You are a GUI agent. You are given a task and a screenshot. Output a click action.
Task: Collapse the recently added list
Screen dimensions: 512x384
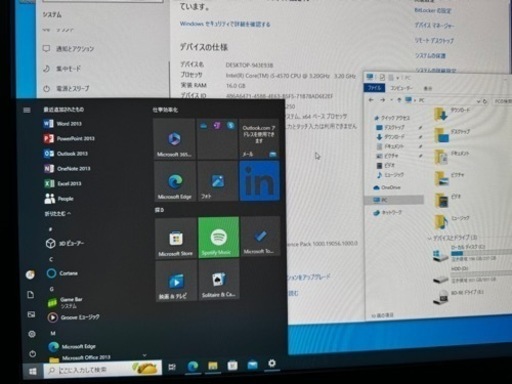pyautogui.click(x=57, y=214)
